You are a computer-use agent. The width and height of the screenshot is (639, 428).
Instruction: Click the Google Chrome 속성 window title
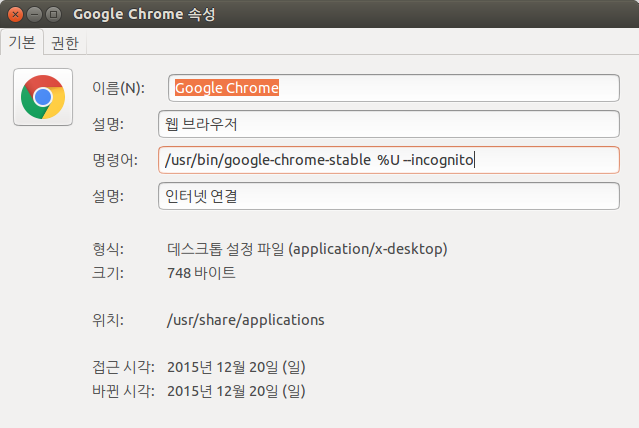[x=144, y=15]
